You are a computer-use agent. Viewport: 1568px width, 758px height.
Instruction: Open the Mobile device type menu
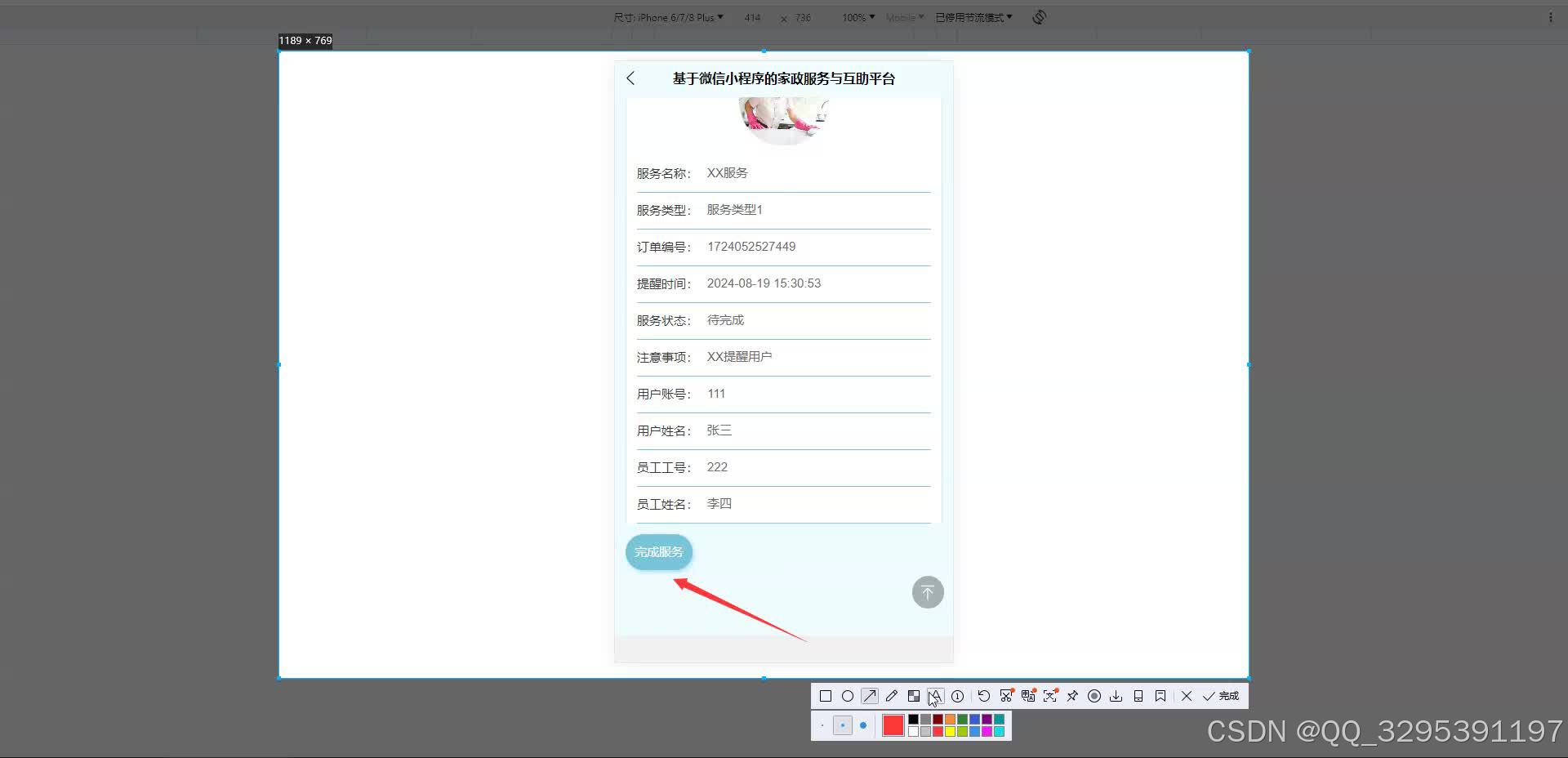point(903,16)
